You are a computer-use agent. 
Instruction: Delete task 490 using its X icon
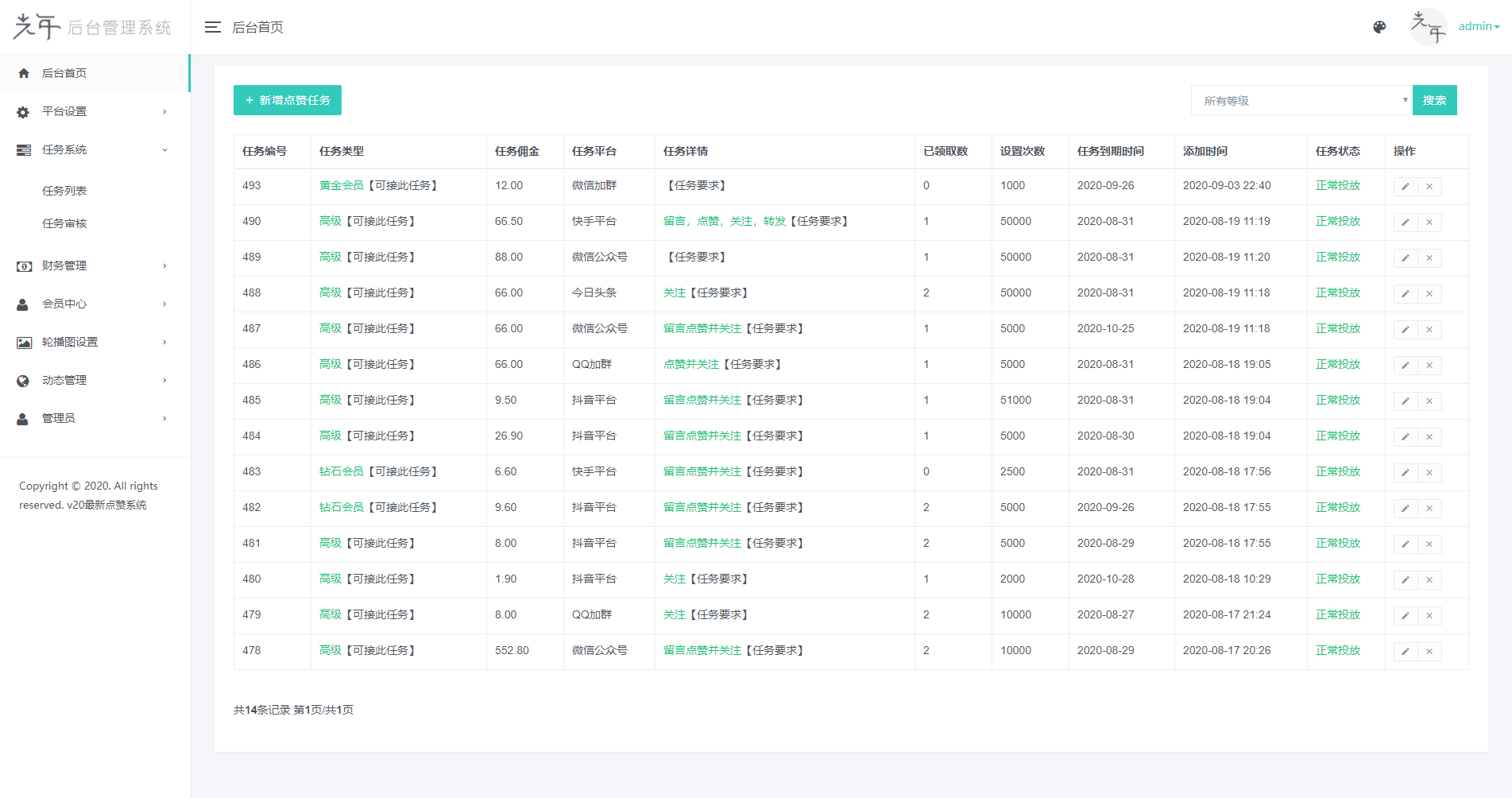click(1429, 223)
